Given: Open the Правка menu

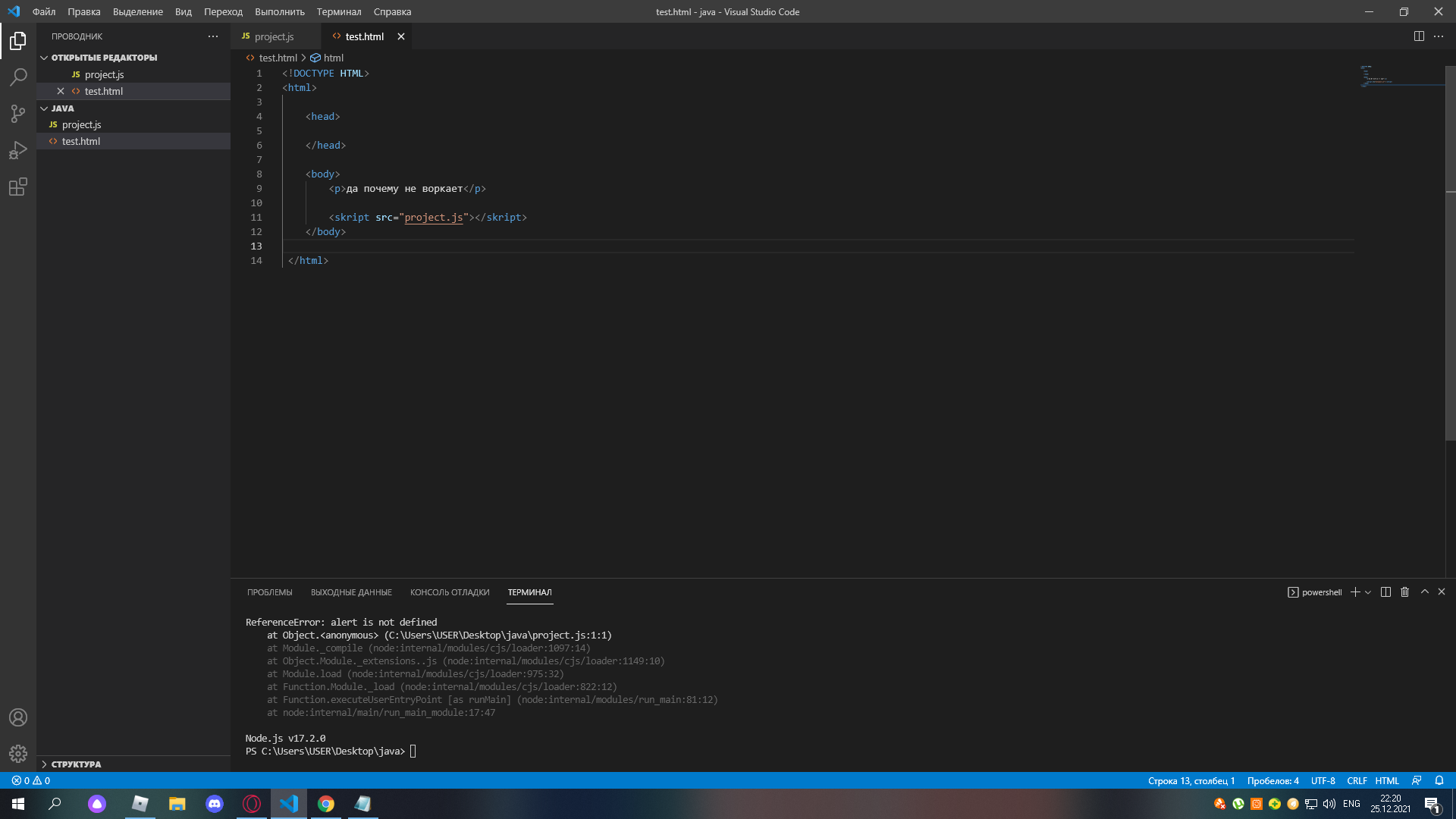Looking at the screenshot, I should [x=84, y=11].
